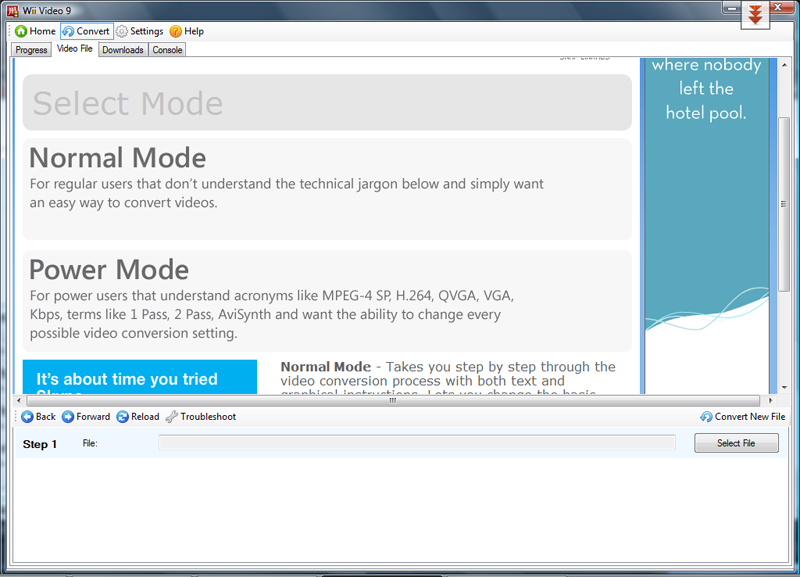Click the bold "Normal Mode" description text

pos(326,367)
